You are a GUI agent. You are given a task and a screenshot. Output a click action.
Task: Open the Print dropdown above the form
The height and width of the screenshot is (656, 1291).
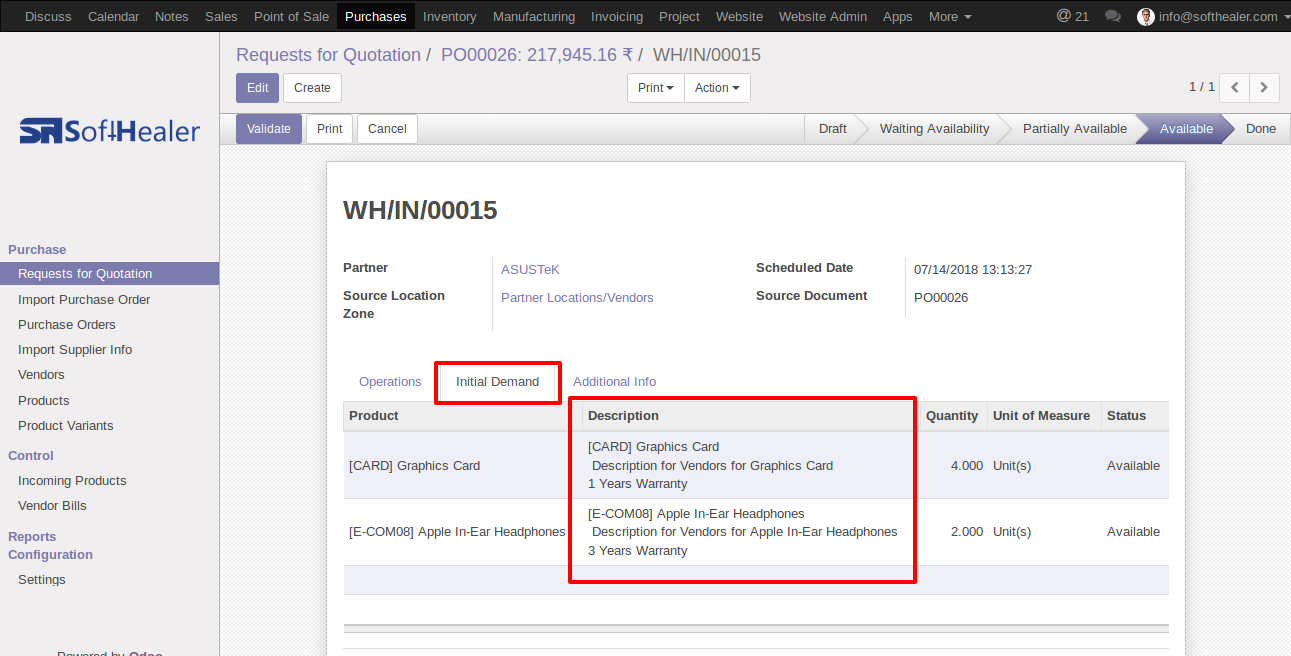656,88
